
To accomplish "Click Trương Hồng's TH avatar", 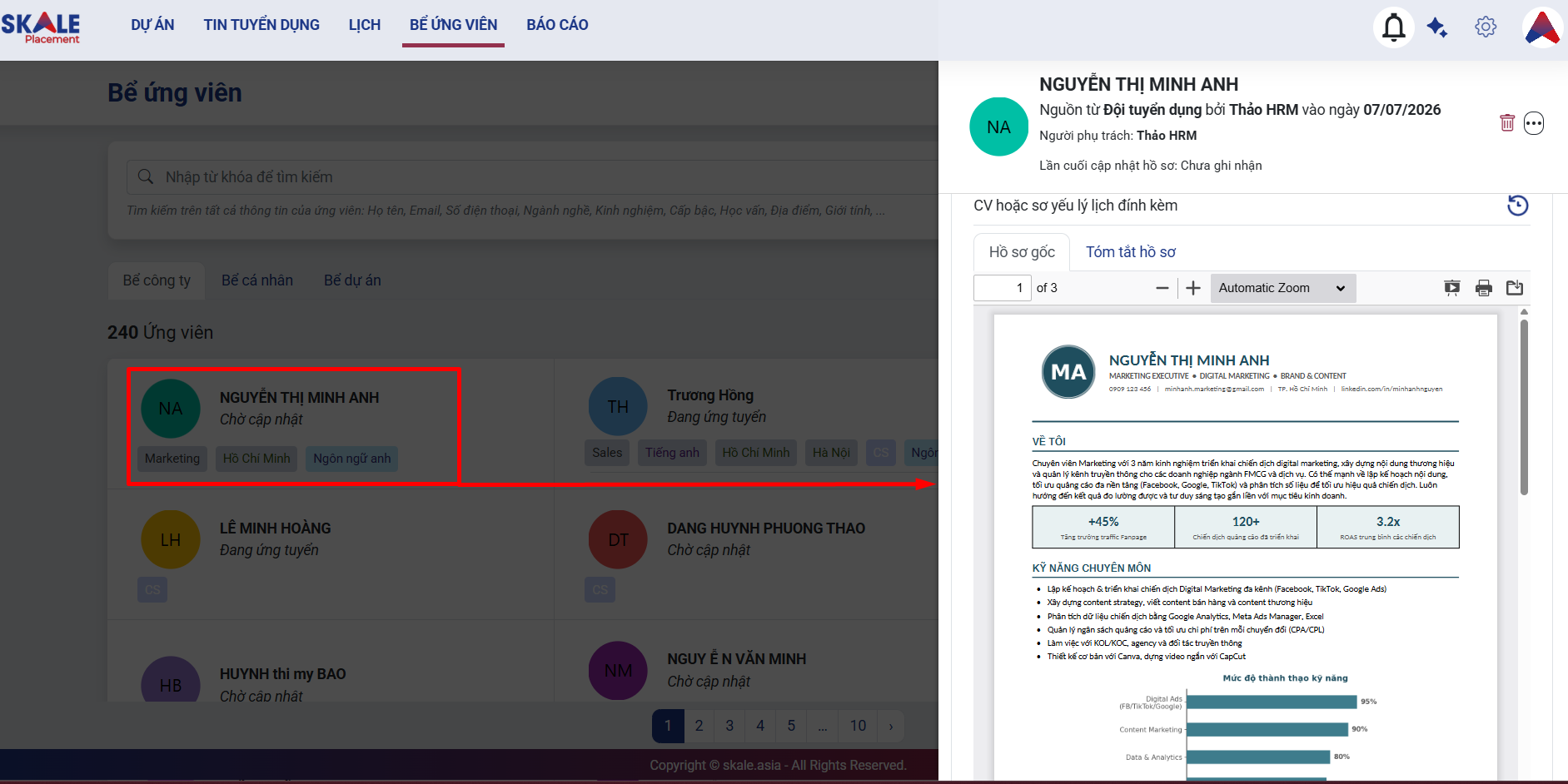I will pyautogui.click(x=618, y=406).
